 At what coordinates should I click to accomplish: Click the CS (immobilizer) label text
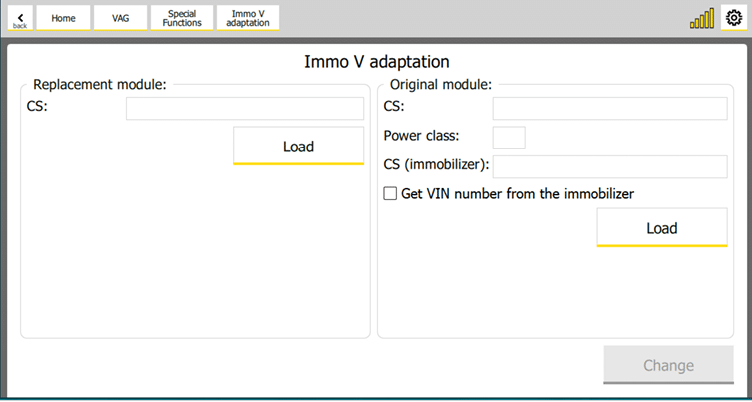coord(436,166)
